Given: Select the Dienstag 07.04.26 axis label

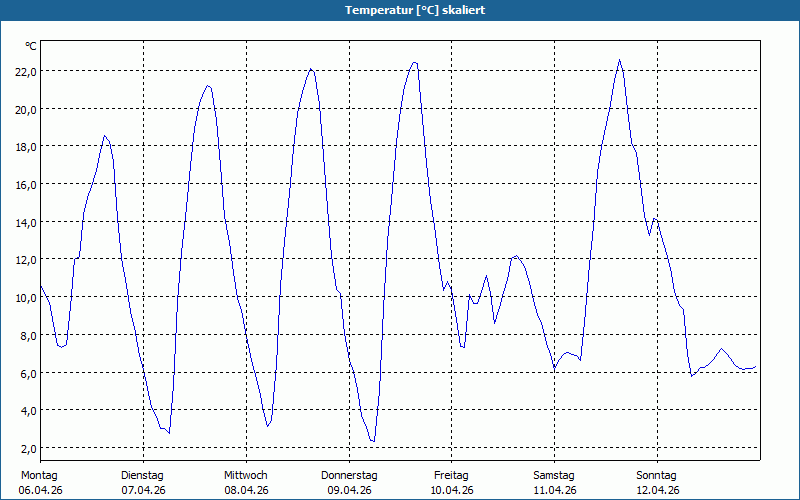Looking at the screenshot, I should tap(143, 483).
